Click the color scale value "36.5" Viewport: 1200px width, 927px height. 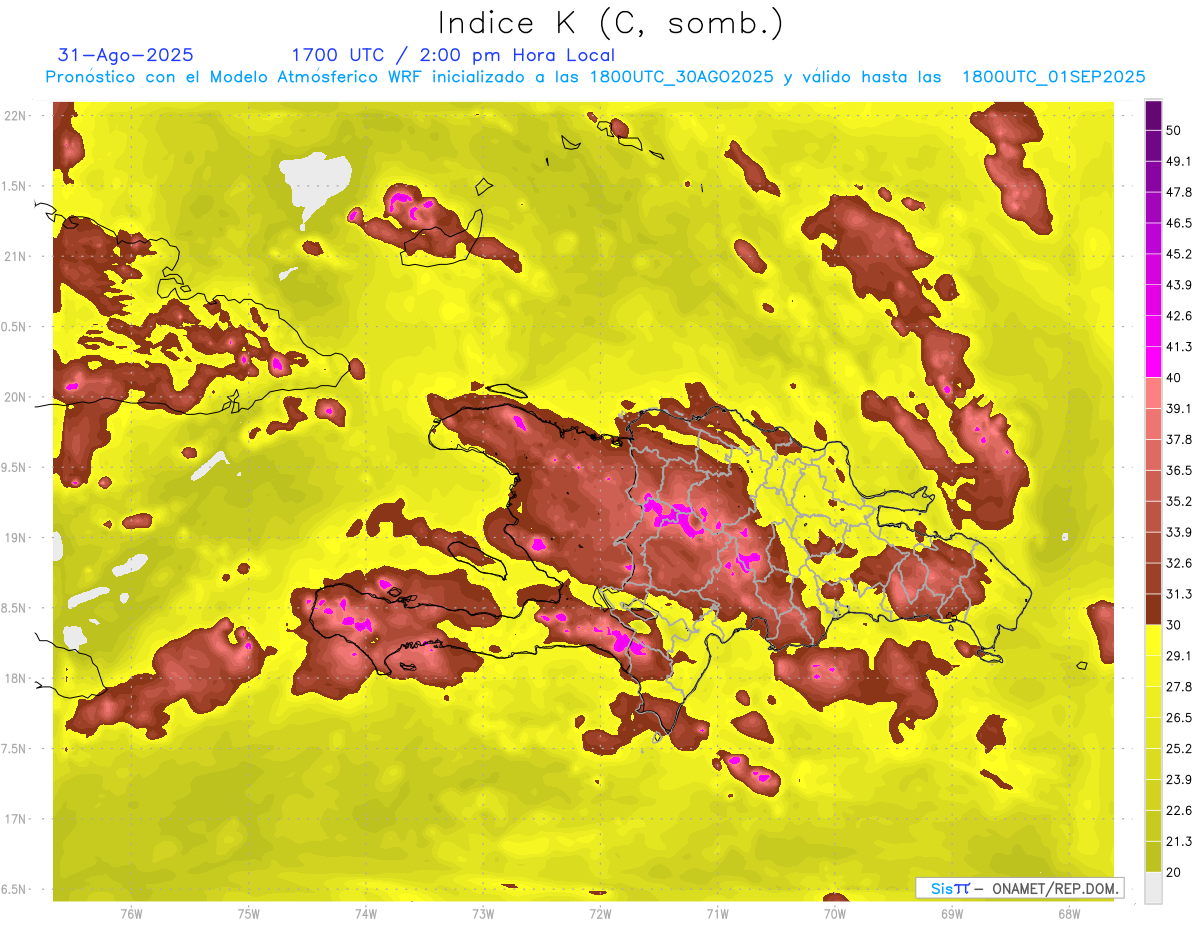click(x=1179, y=470)
